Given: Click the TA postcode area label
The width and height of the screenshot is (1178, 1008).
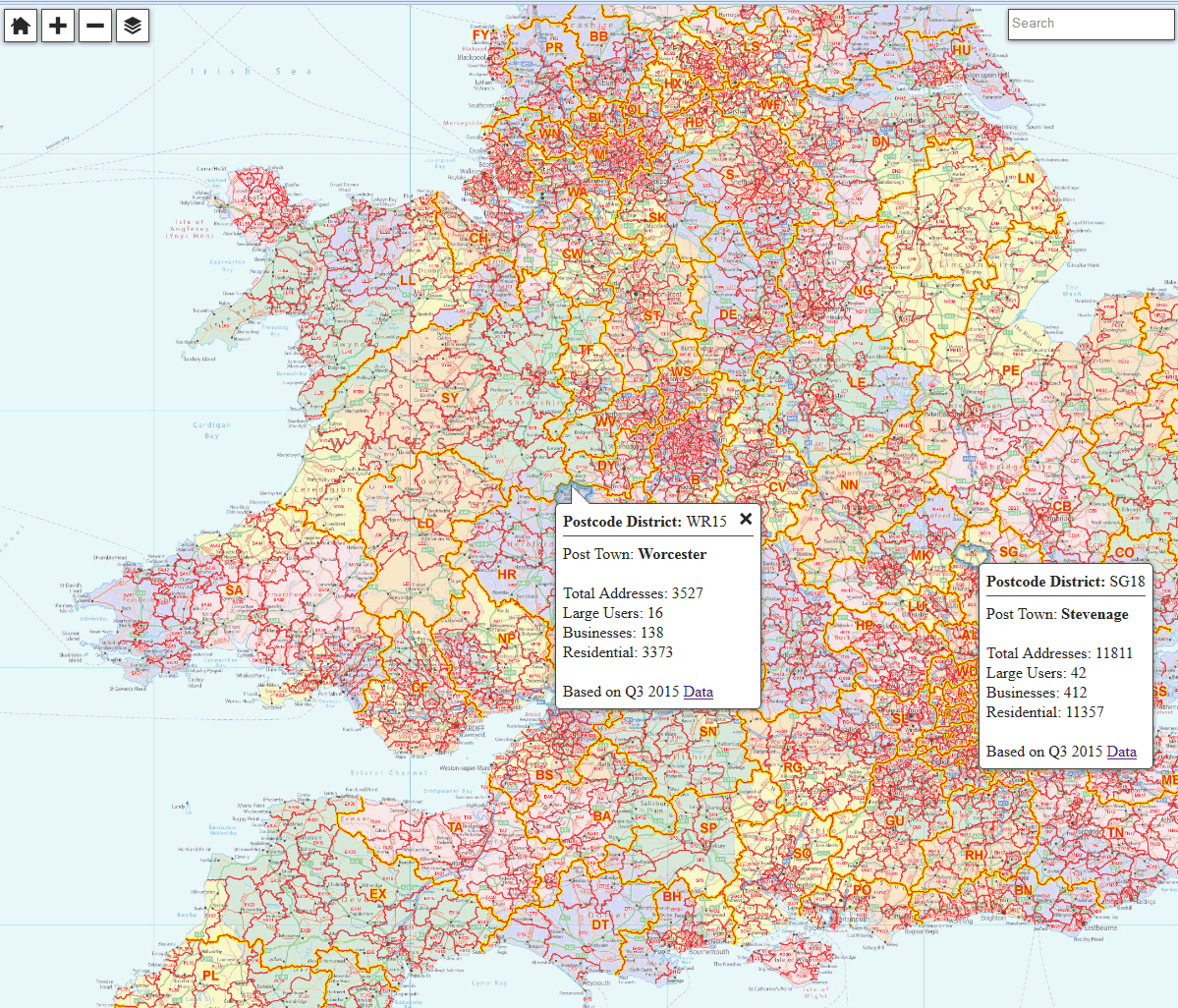Looking at the screenshot, I should point(455,827).
